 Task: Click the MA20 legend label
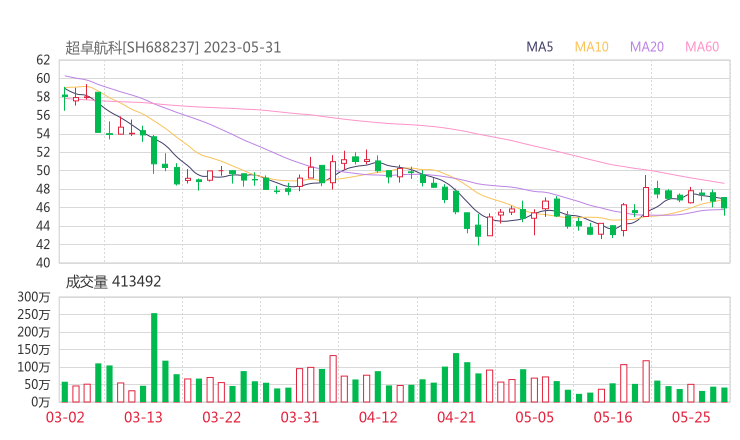pyautogui.click(x=647, y=47)
